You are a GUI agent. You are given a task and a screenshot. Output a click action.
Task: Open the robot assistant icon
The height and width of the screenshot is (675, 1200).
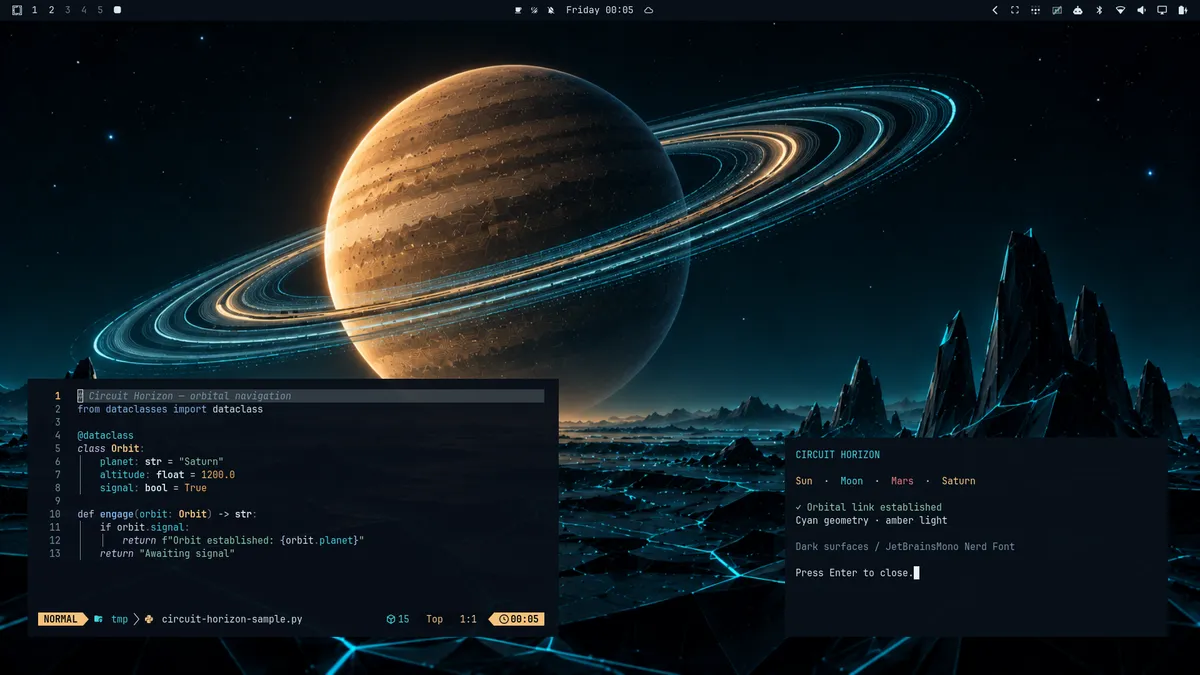(1078, 10)
